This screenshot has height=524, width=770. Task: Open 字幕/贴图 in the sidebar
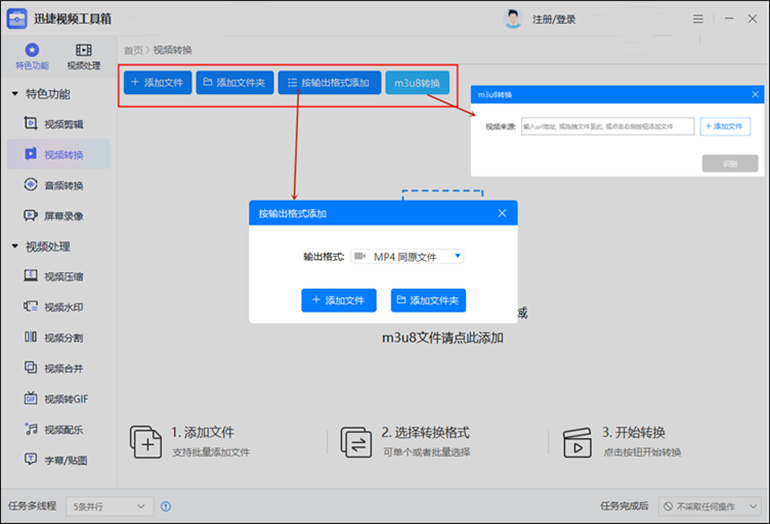(58, 460)
